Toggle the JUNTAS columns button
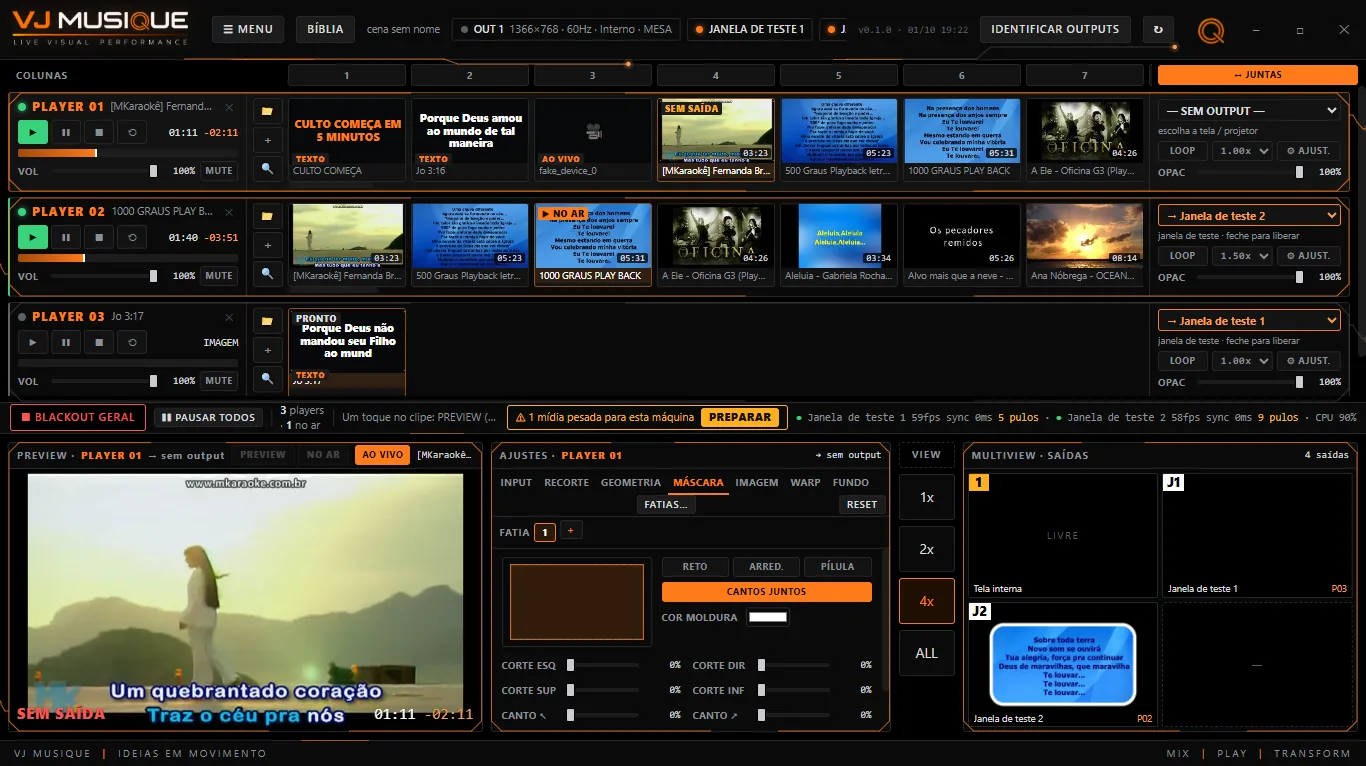 coord(1257,75)
